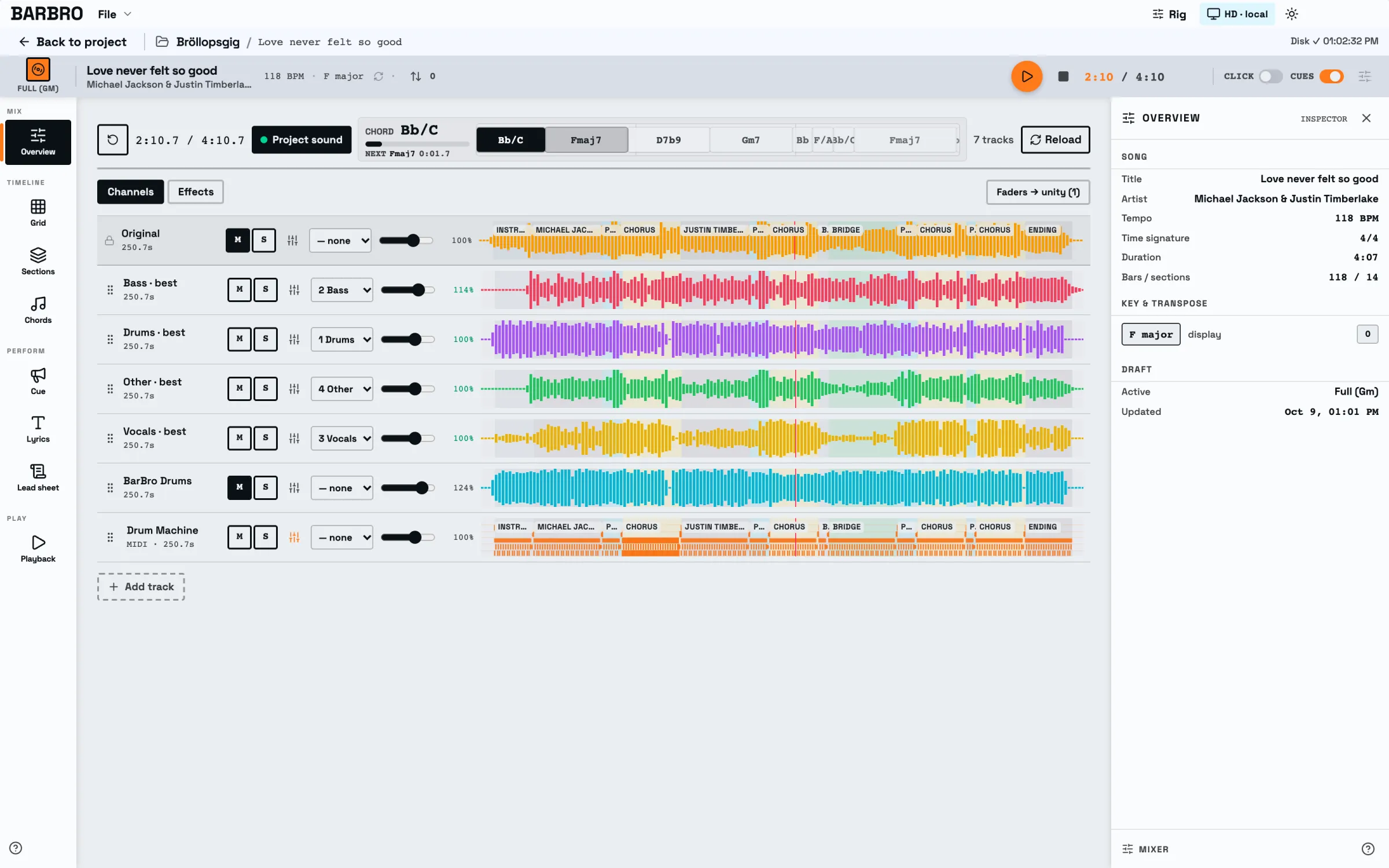Unmute the Original track

point(237,240)
